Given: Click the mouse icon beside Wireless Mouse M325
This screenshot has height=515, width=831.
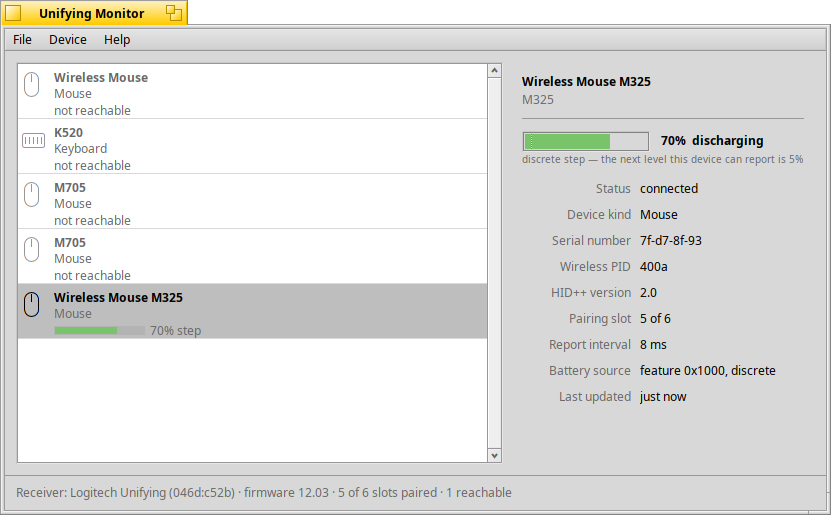Looking at the screenshot, I should pyautogui.click(x=32, y=305).
